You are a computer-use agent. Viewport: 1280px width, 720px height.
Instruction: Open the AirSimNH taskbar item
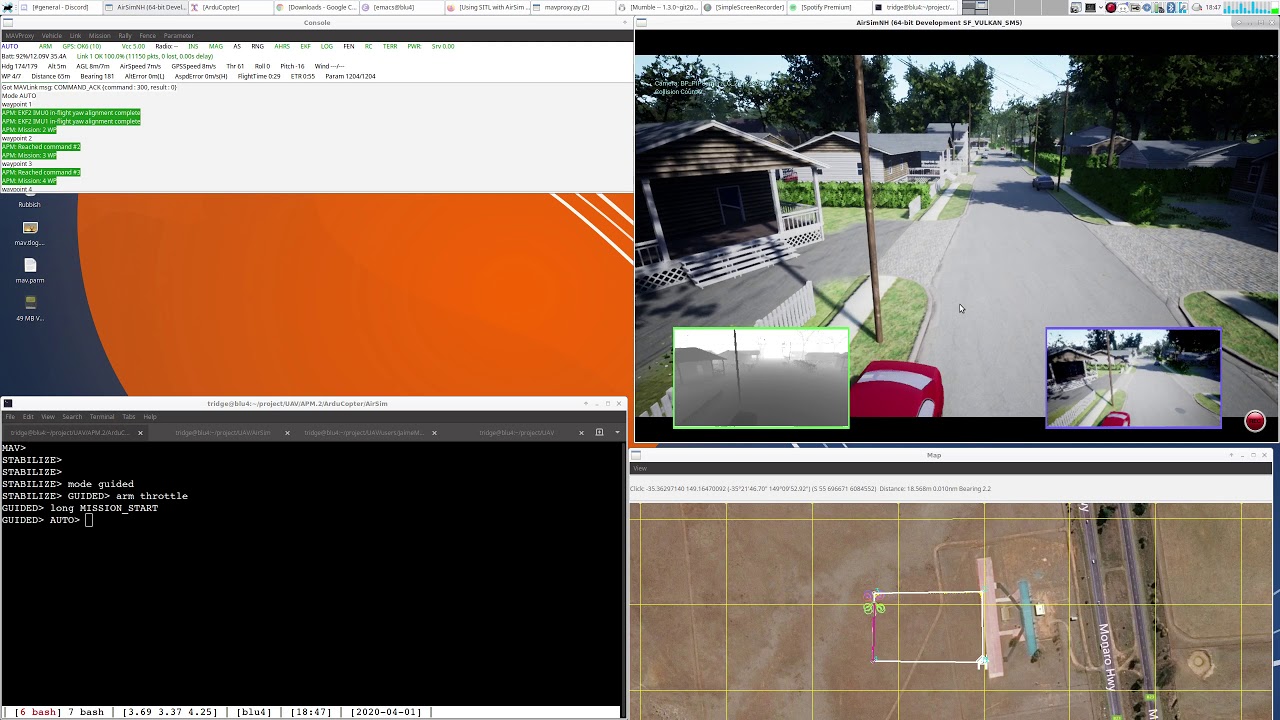(146, 7)
